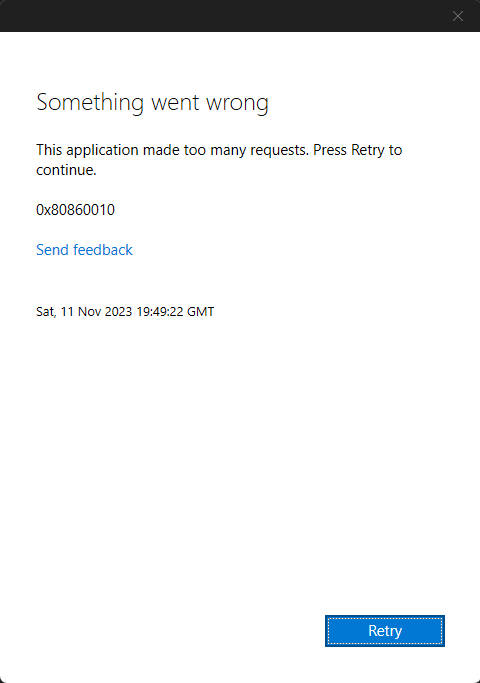
Task: Select the error code 0x80860010 text
Action: (x=75, y=210)
